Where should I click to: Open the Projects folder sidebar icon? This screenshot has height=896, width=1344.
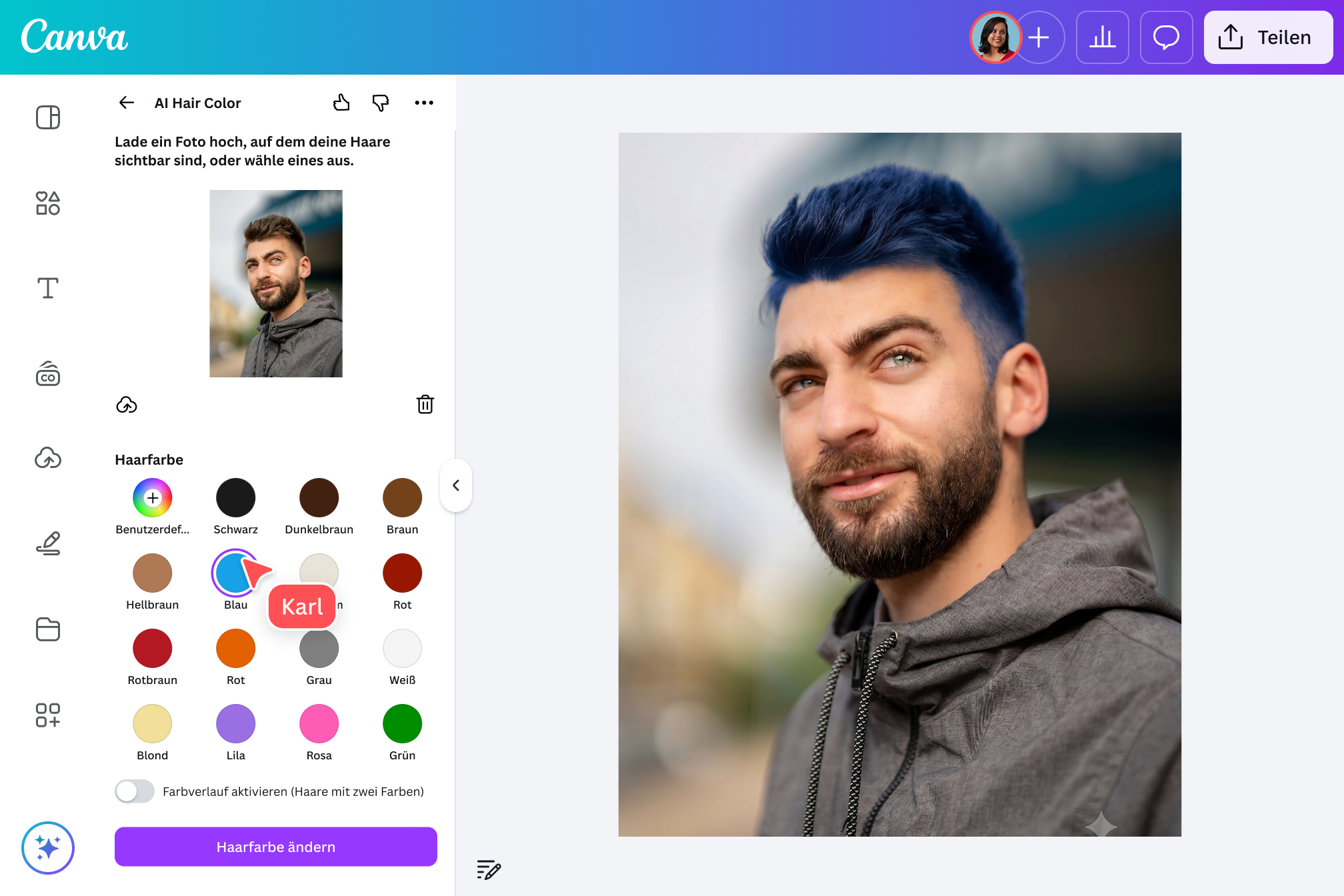click(48, 629)
